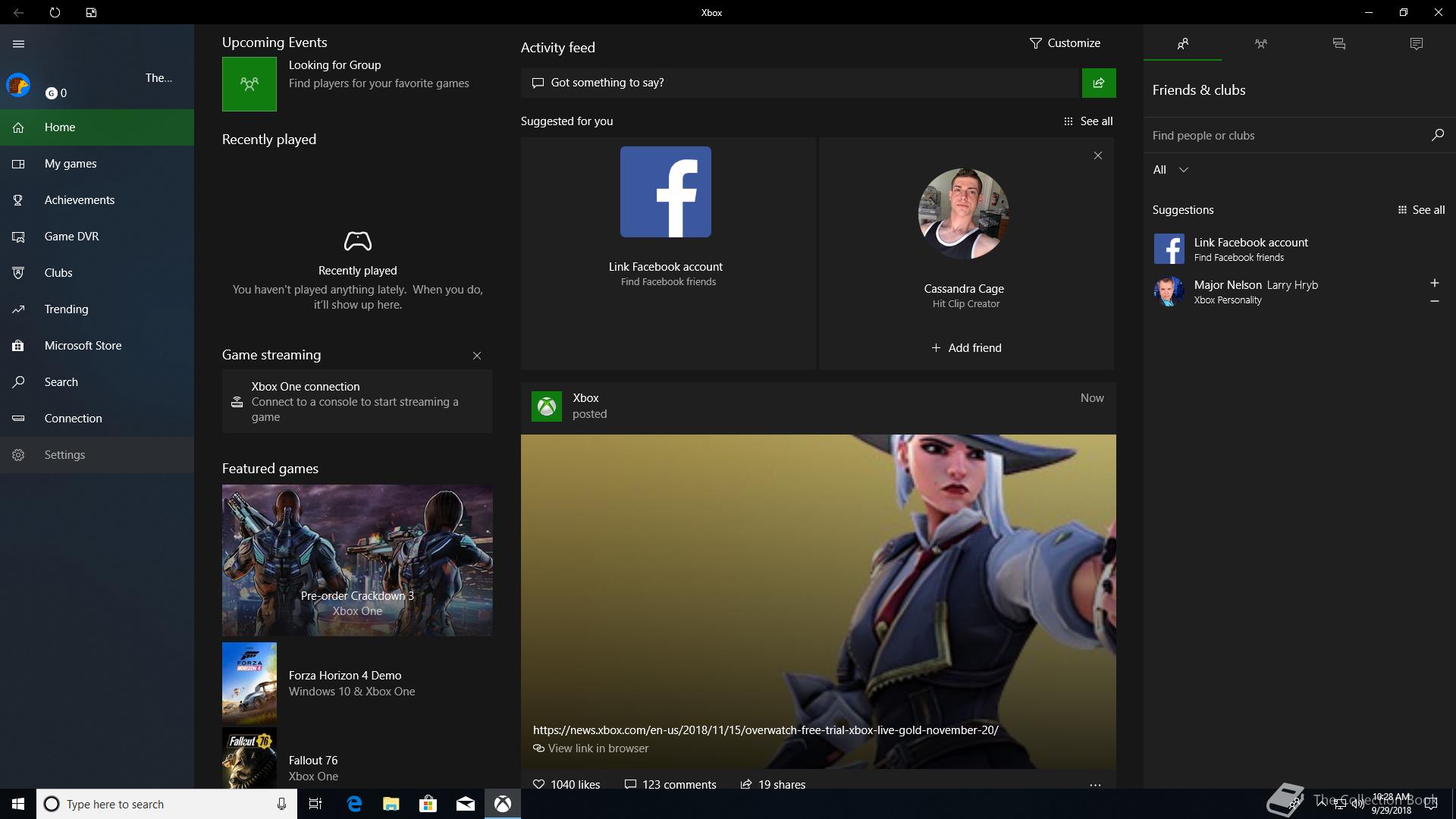Viewport: 1456px width, 819px height.
Task: Share the Xbox post
Action: [x=773, y=784]
